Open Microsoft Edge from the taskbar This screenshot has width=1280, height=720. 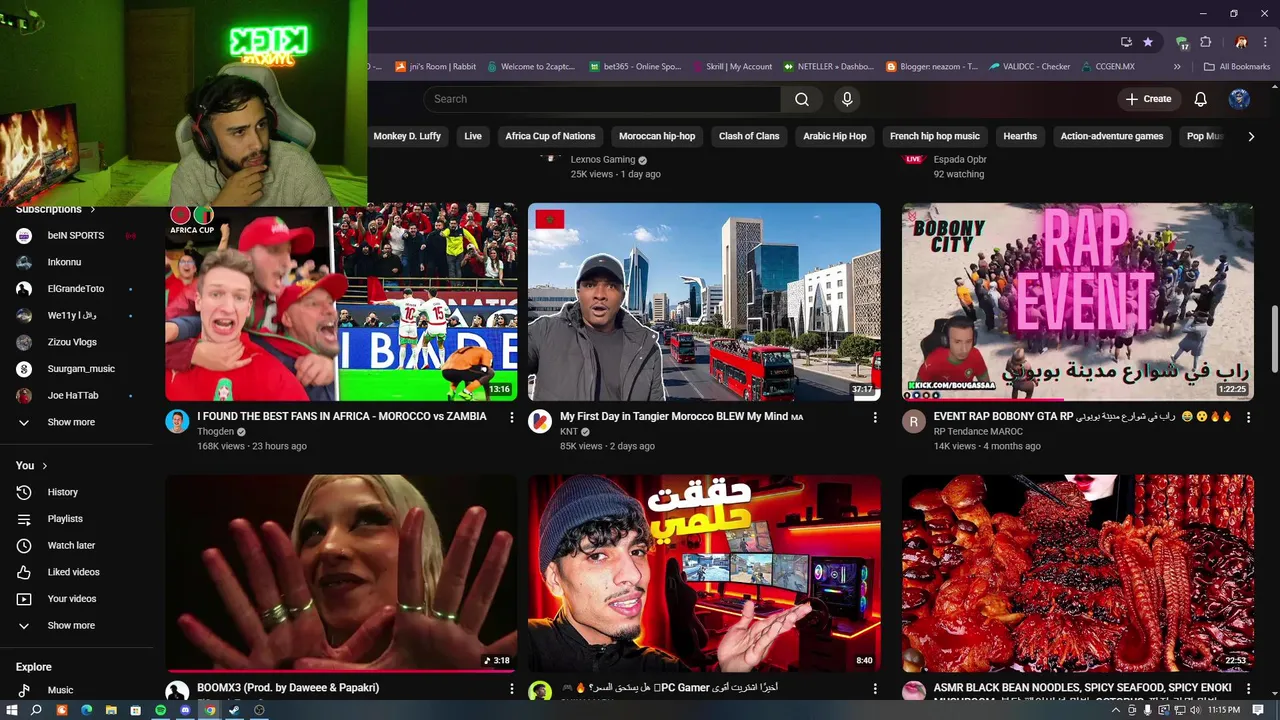pyautogui.click(x=86, y=710)
